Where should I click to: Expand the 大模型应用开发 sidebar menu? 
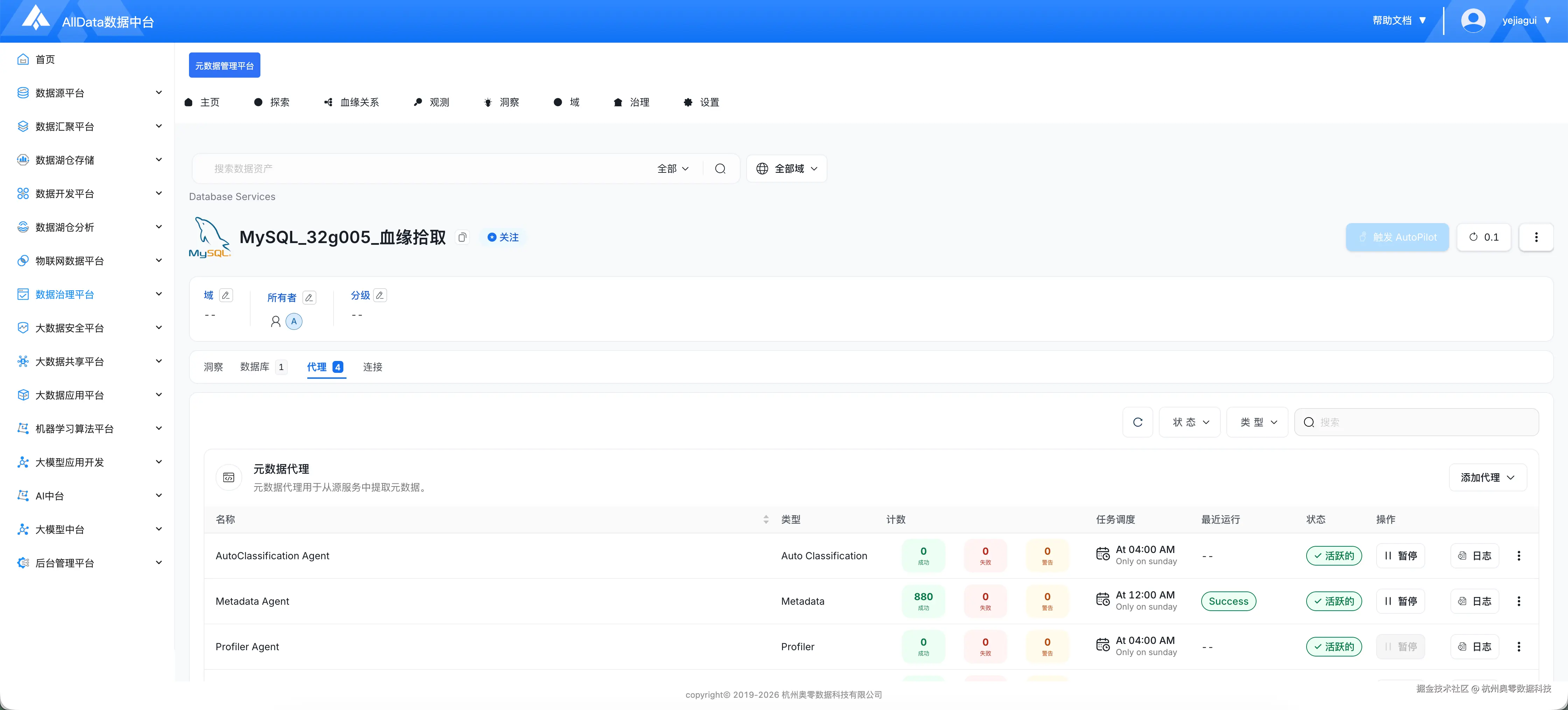coord(159,462)
